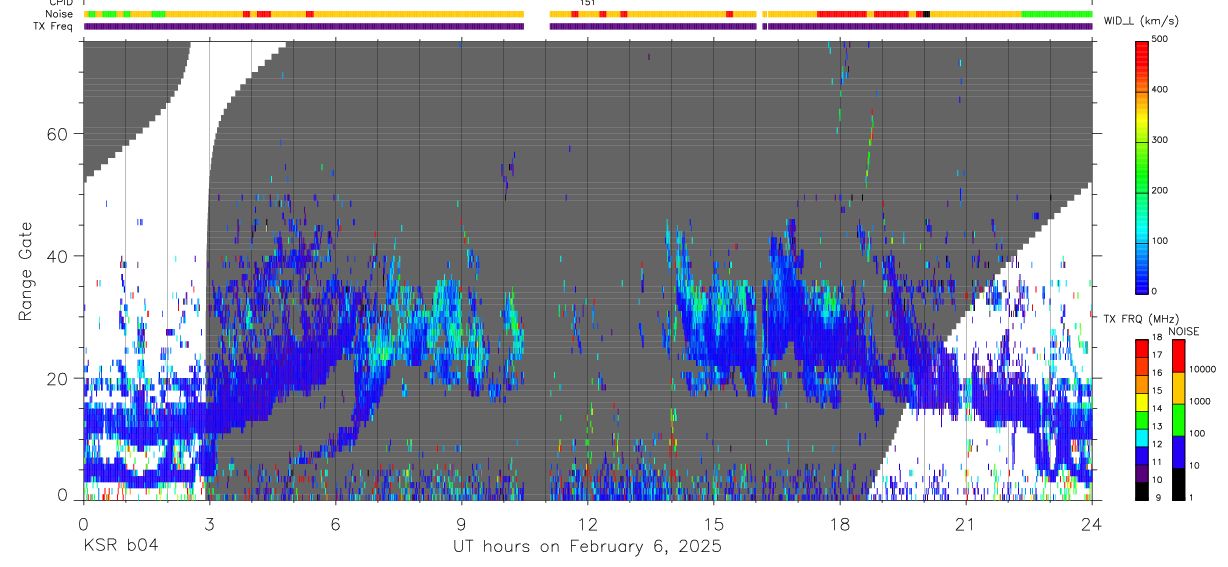
Task: Click the '18' tick on the UT hours axis
Action: [x=840, y=523]
